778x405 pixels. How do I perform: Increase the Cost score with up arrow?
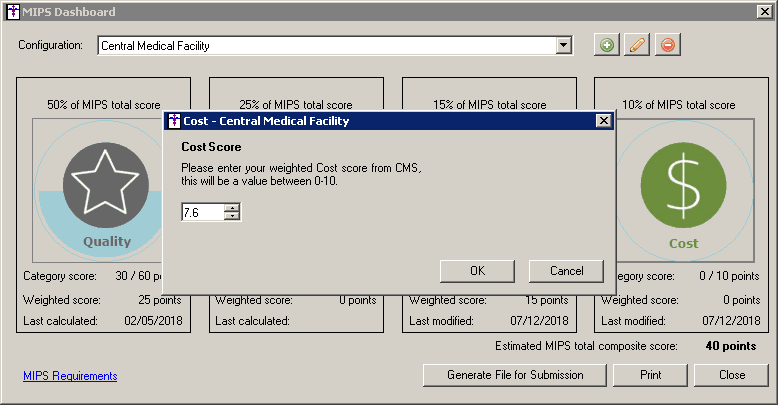(x=233, y=208)
